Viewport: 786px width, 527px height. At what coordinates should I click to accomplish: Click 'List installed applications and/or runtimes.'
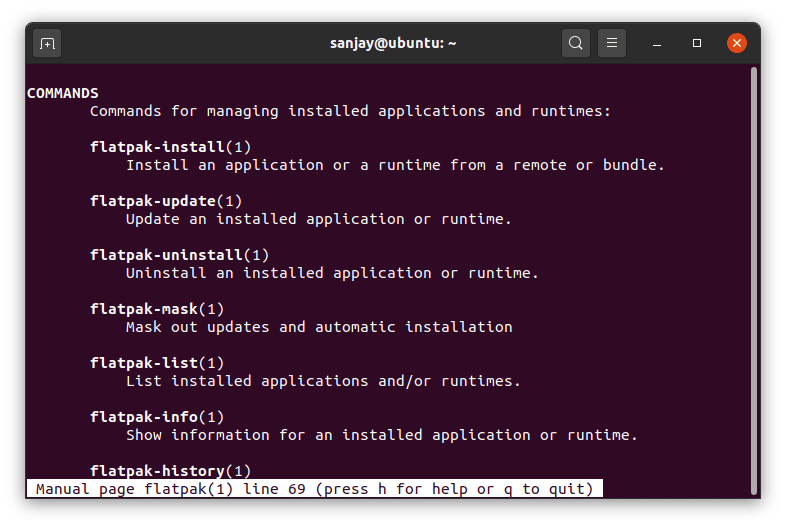(323, 382)
